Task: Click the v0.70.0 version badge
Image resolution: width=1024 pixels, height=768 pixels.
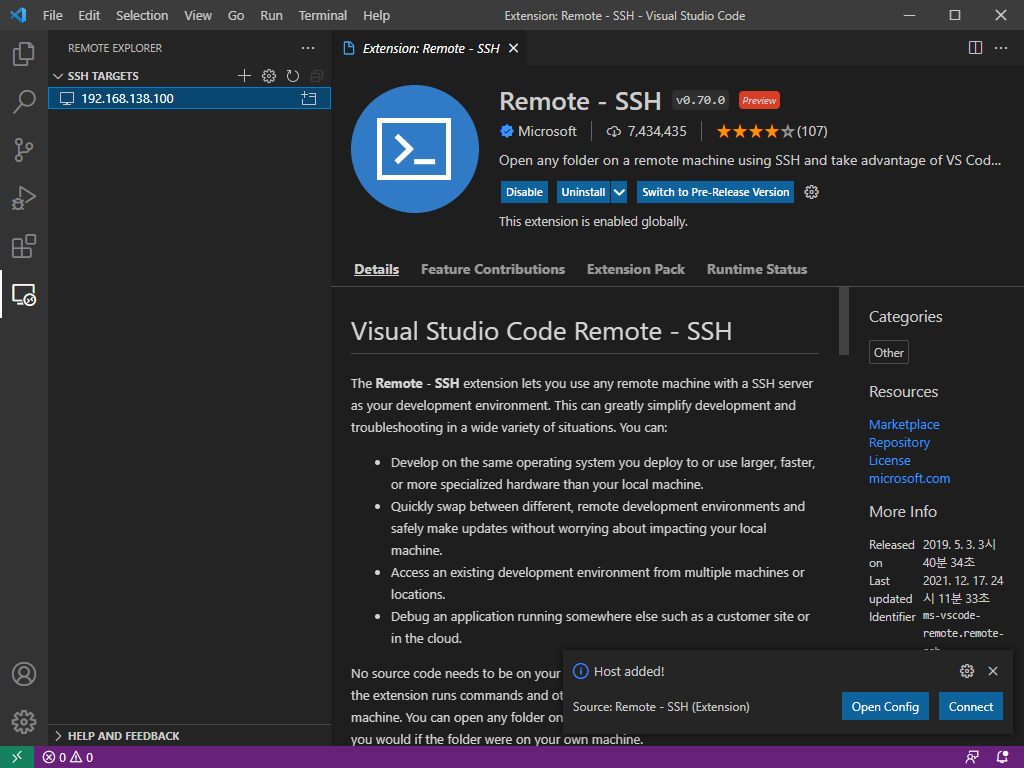Action: [x=700, y=101]
